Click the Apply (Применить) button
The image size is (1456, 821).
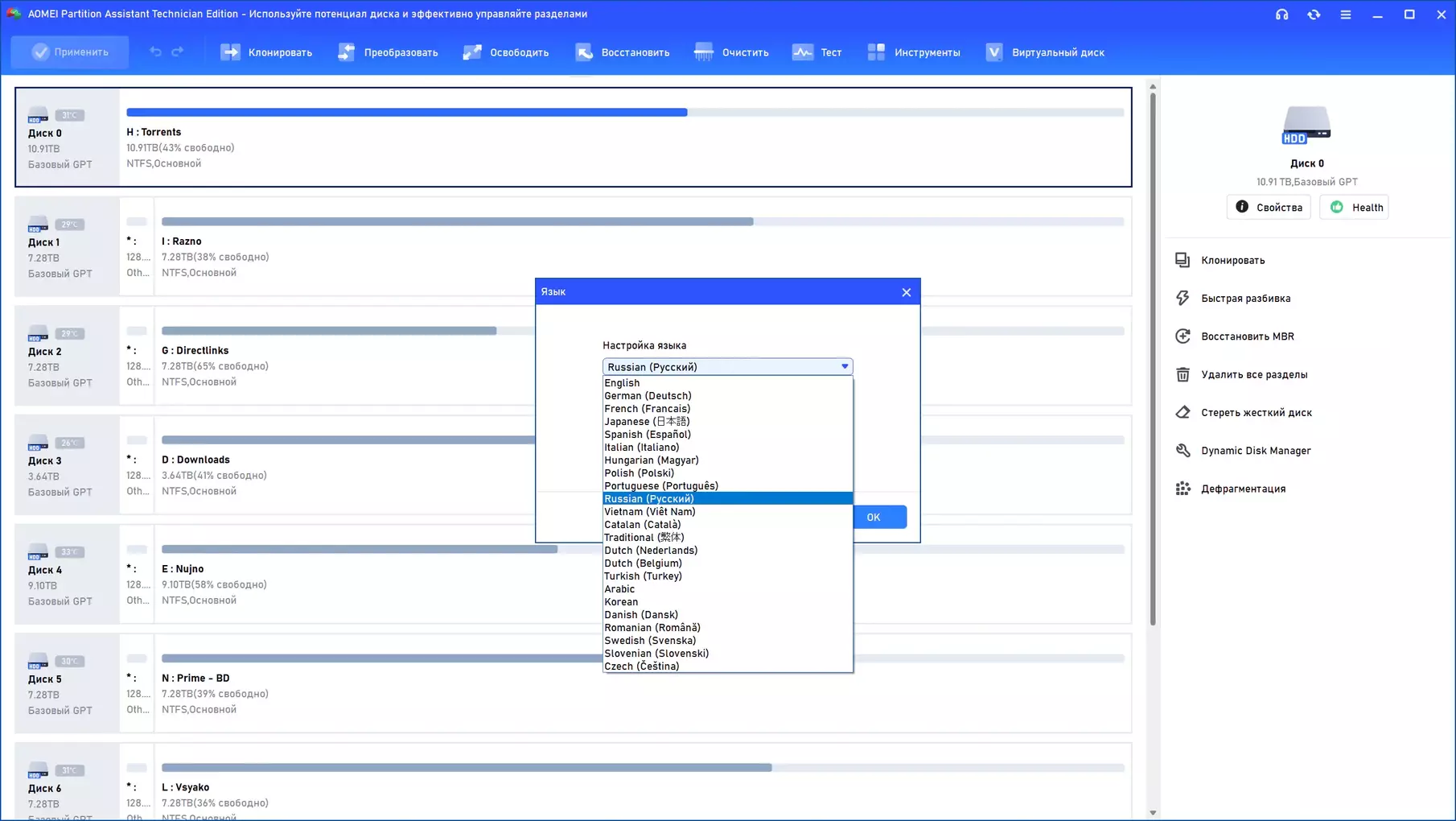click(x=70, y=52)
